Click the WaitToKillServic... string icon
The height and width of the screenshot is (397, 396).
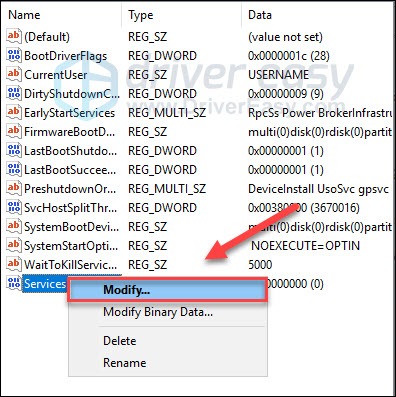[14, 264]
